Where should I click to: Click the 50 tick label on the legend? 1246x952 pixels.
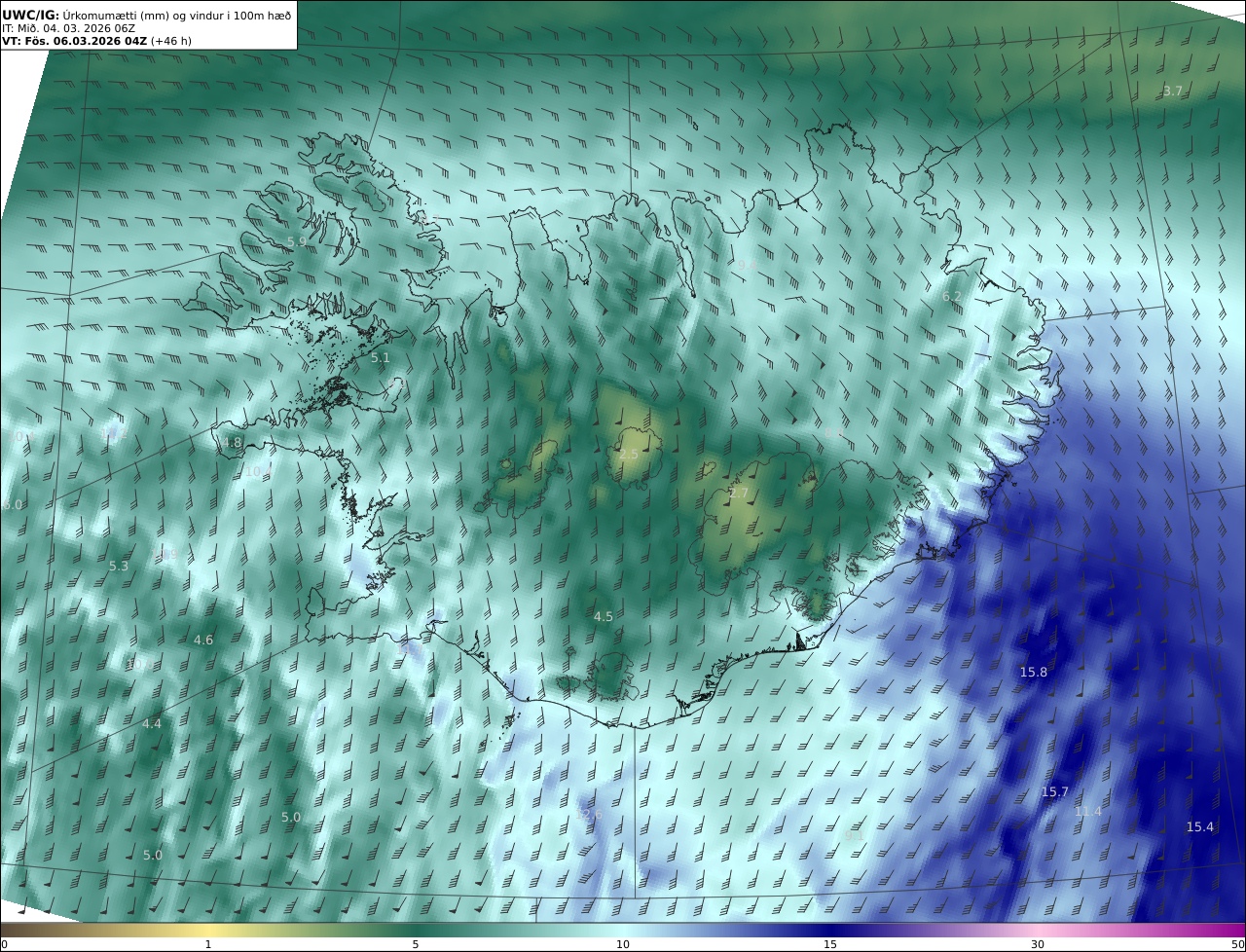(1237, 944)
